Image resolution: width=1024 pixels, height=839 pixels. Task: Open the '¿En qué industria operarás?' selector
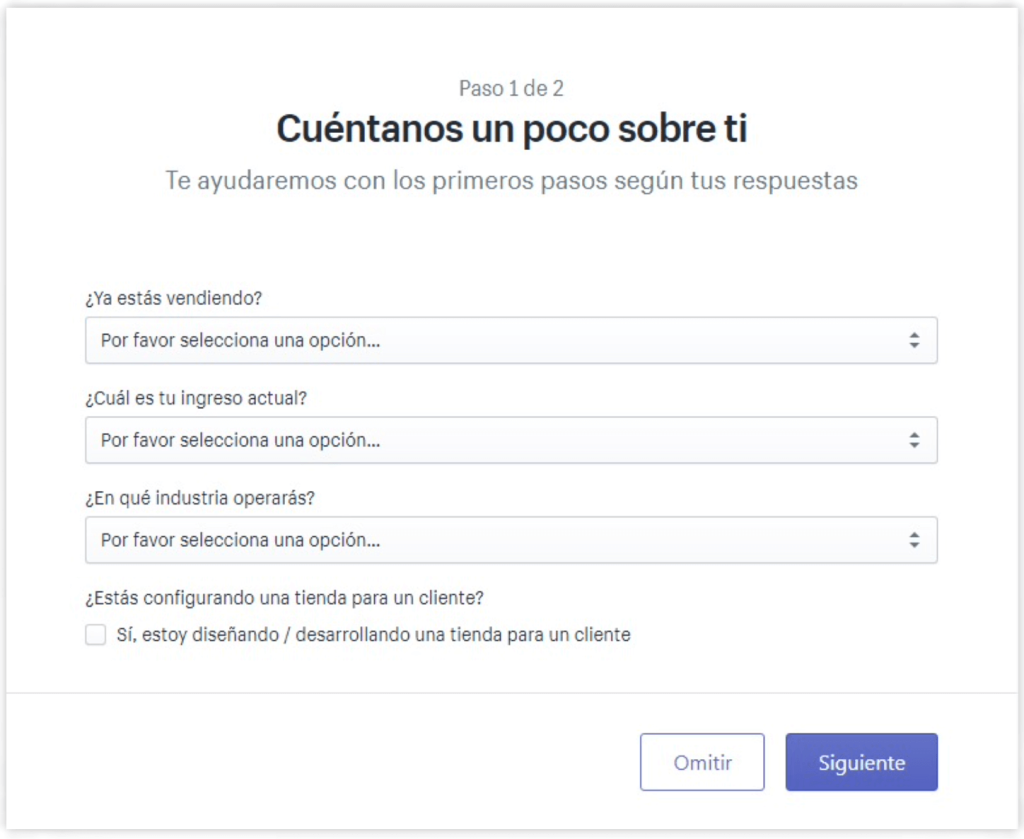click(512, 540)
